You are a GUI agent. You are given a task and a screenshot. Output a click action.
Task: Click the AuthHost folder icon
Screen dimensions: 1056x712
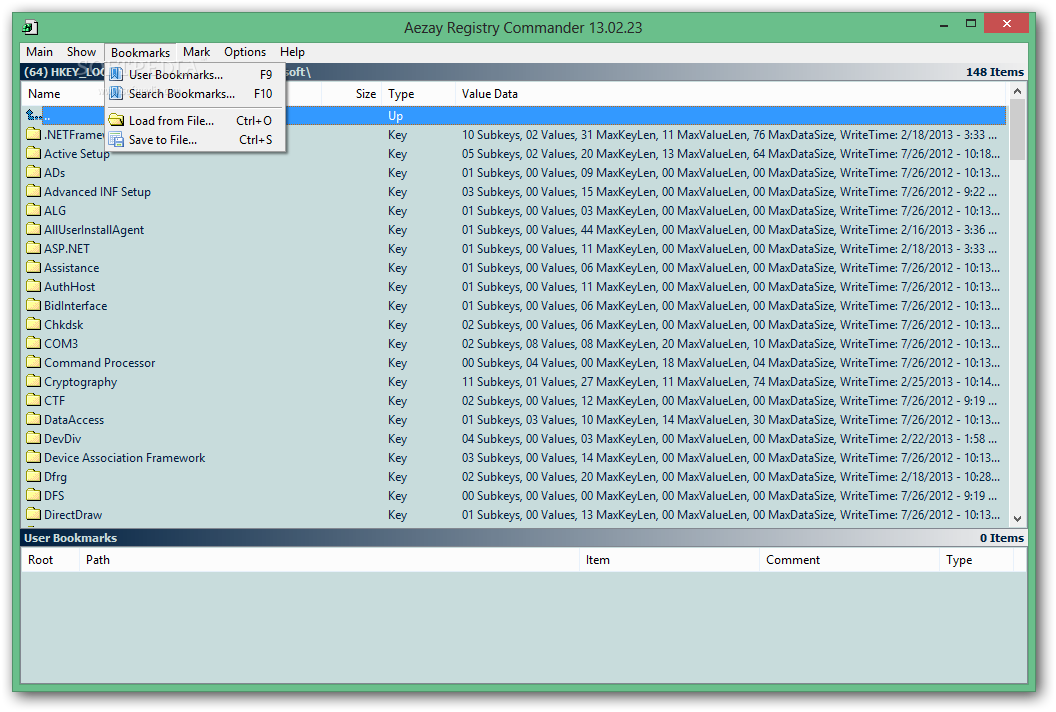pos(34,286)
